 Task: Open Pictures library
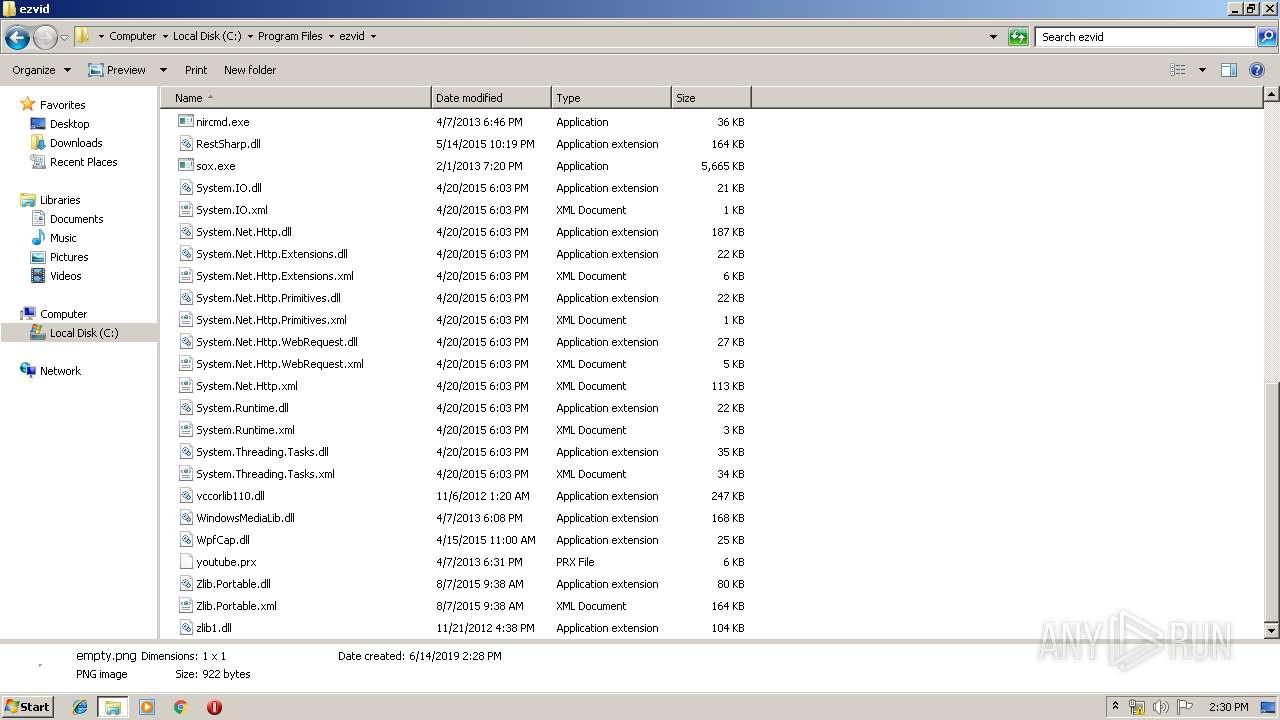tap(69, 257)
